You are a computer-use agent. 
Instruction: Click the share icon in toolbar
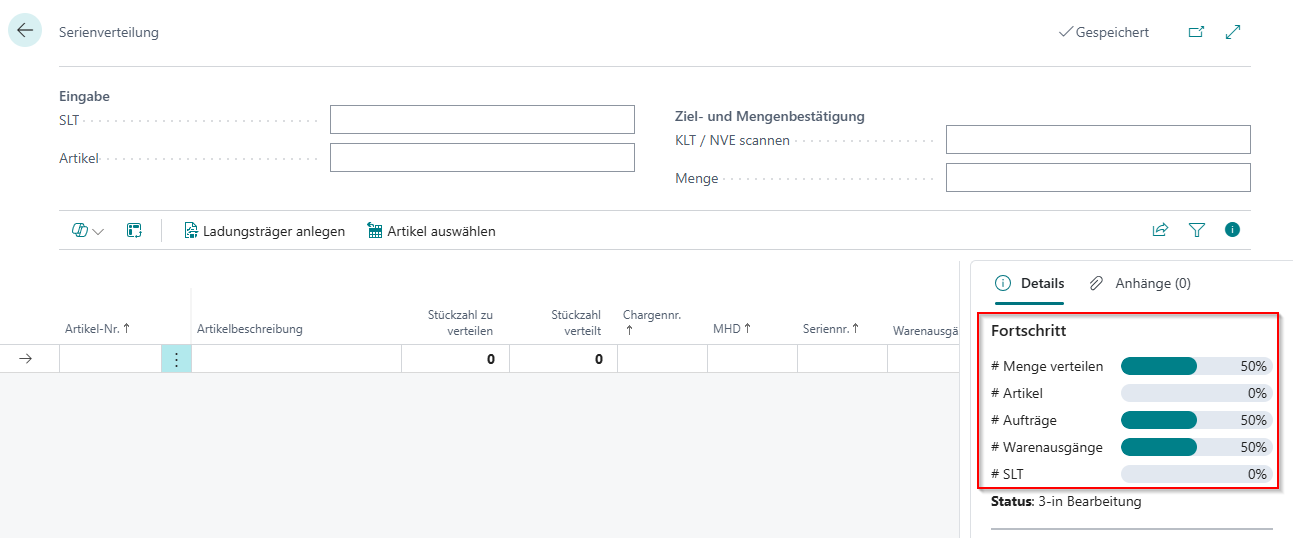[1160, 230]
